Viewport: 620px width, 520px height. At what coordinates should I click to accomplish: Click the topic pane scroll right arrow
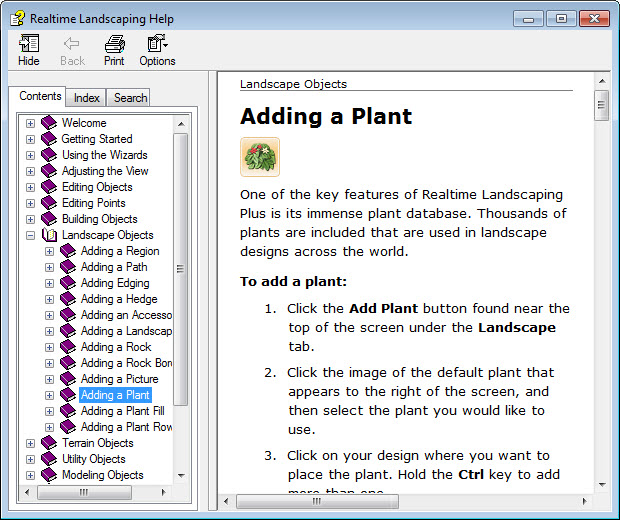585,501
